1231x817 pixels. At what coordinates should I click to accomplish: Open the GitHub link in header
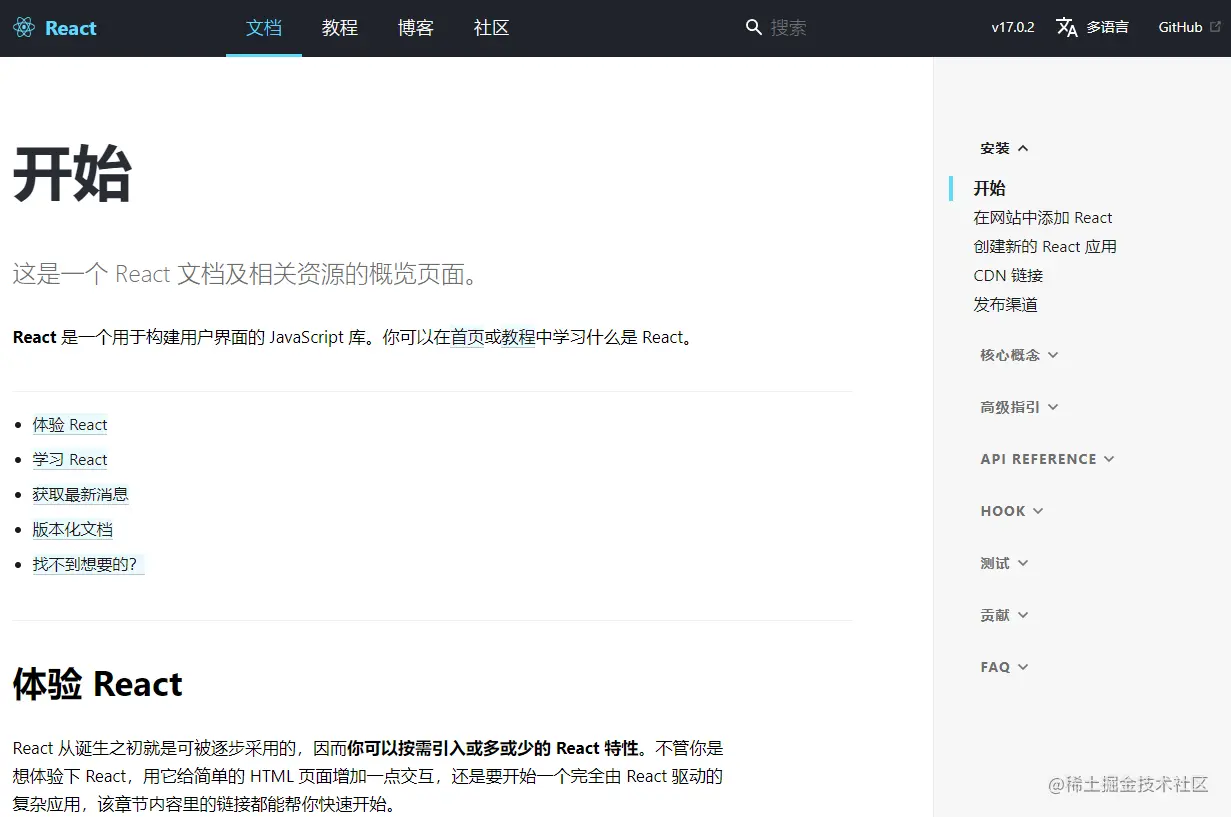1180,27
